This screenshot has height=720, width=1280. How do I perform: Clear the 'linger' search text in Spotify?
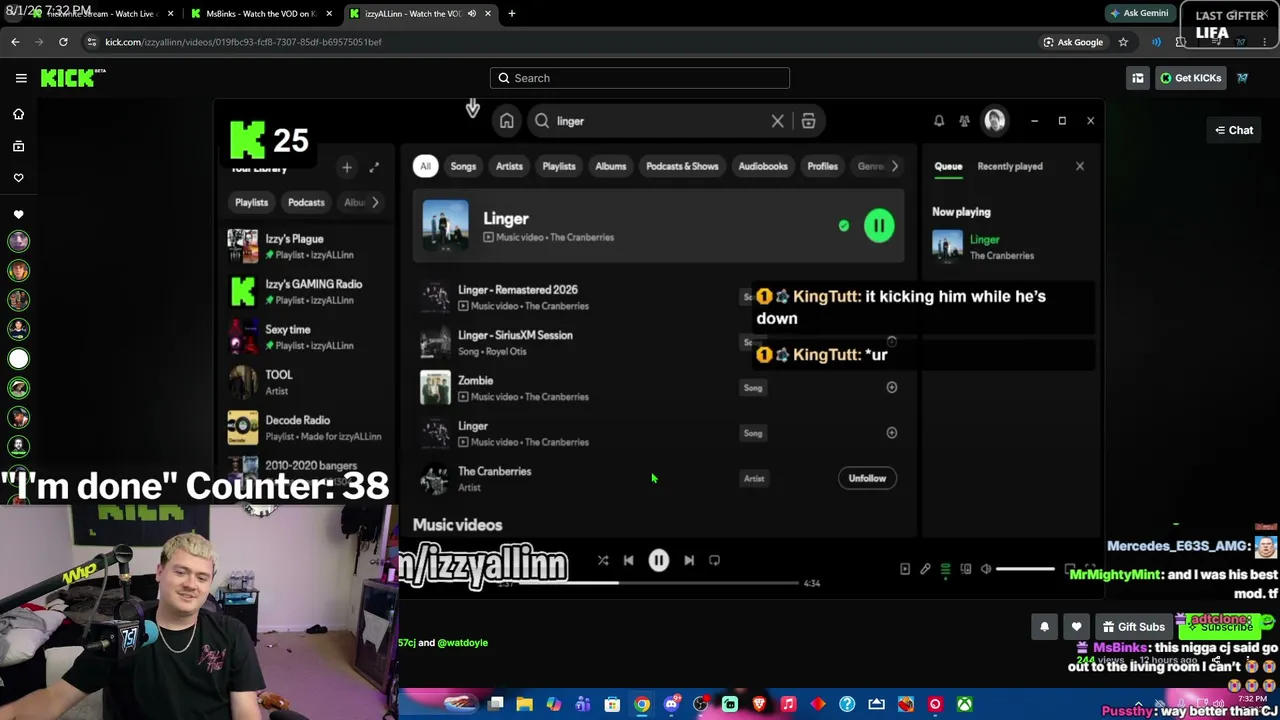click(777, 121)
